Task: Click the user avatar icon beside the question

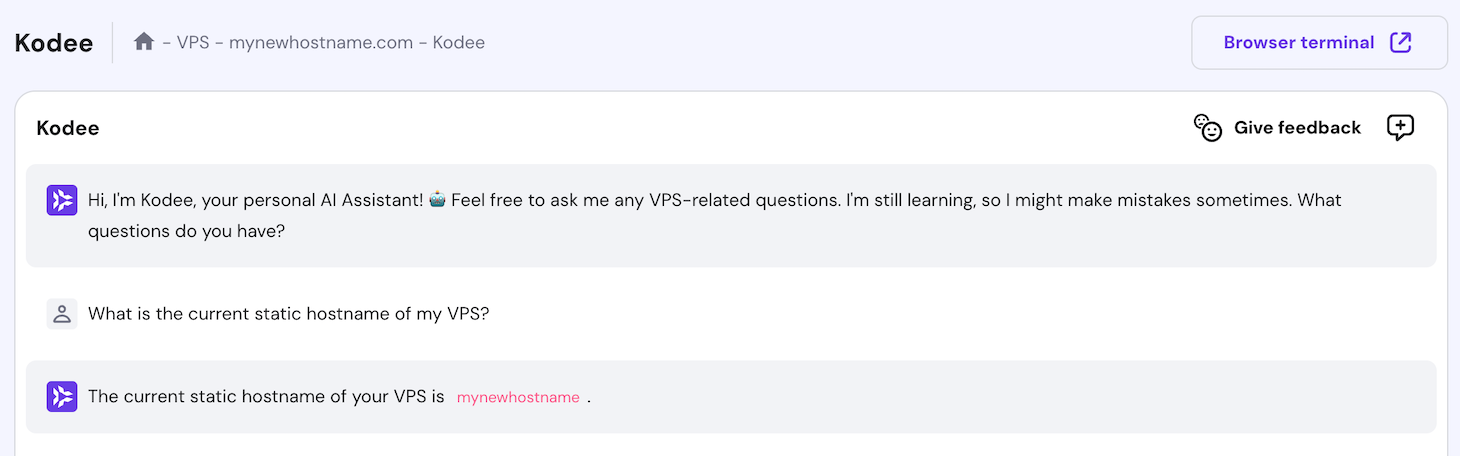Action: (x=62, y=314)
